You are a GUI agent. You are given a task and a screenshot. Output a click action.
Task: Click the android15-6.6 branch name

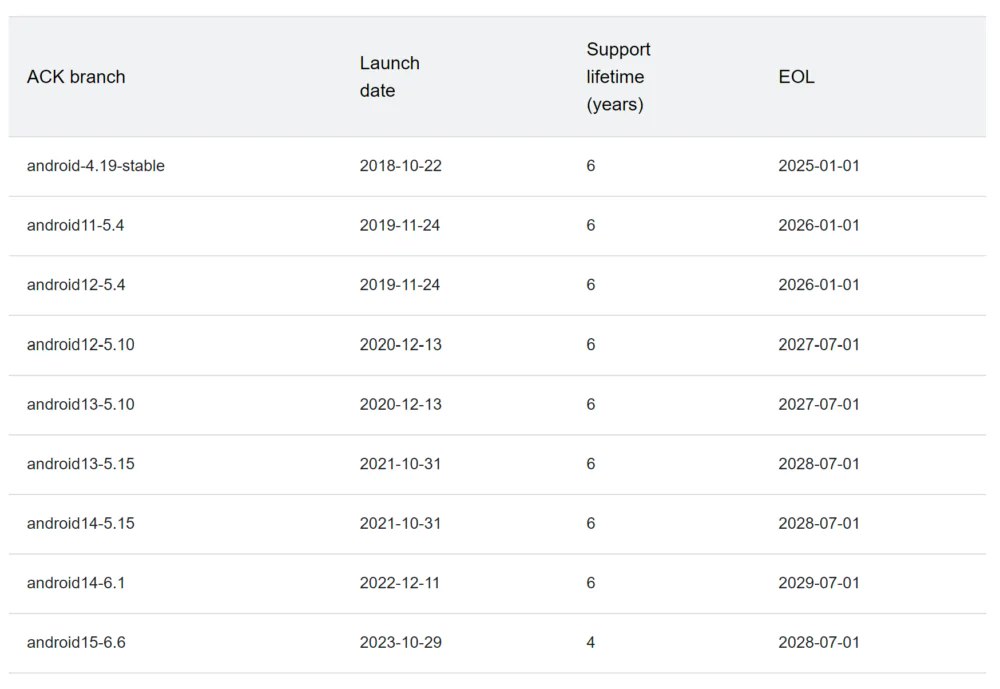[76, 642]
